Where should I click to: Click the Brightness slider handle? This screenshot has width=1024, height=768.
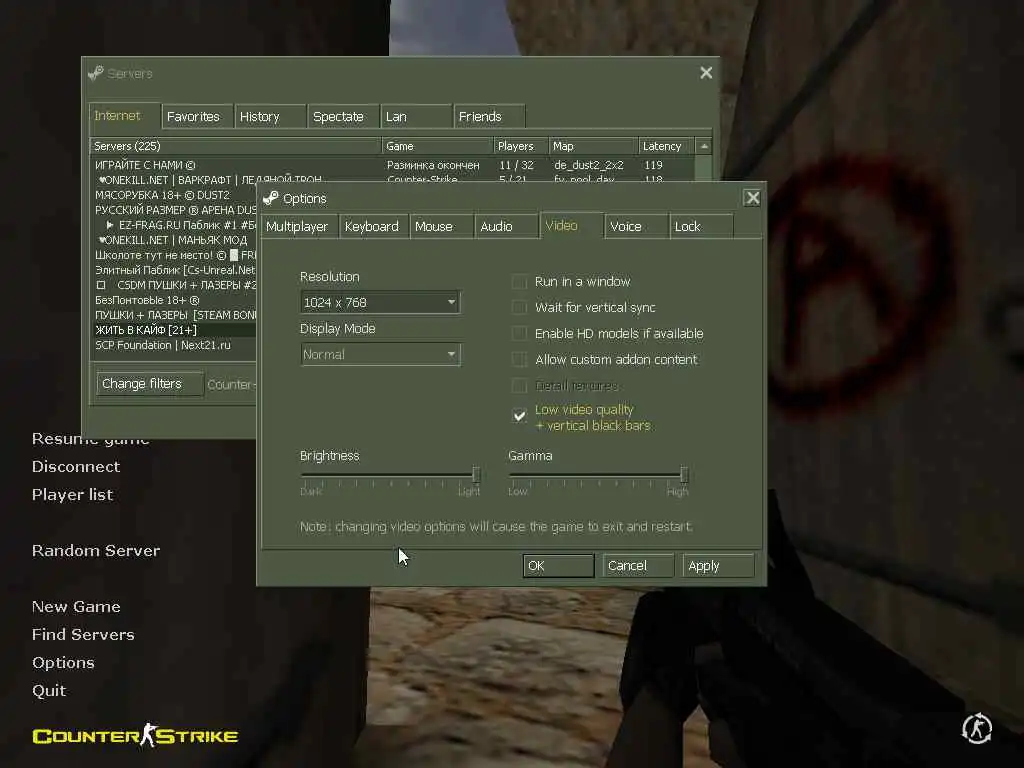[x=476, y=474]
